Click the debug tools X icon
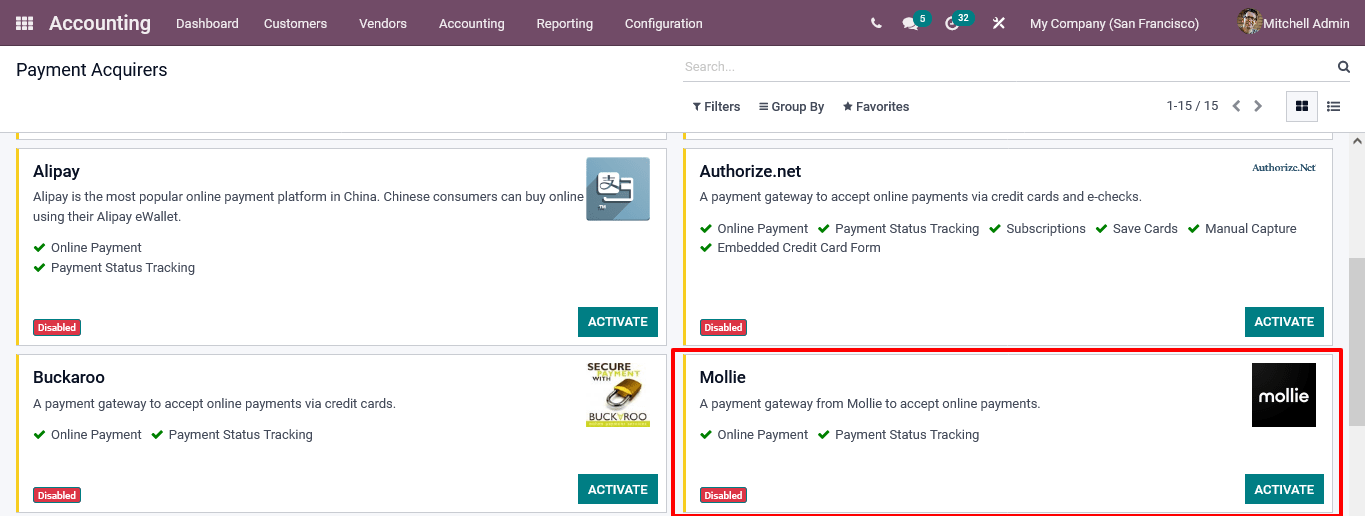This screenshot has height=516, width=1365. pyautogui.click(x=998, y=23)
